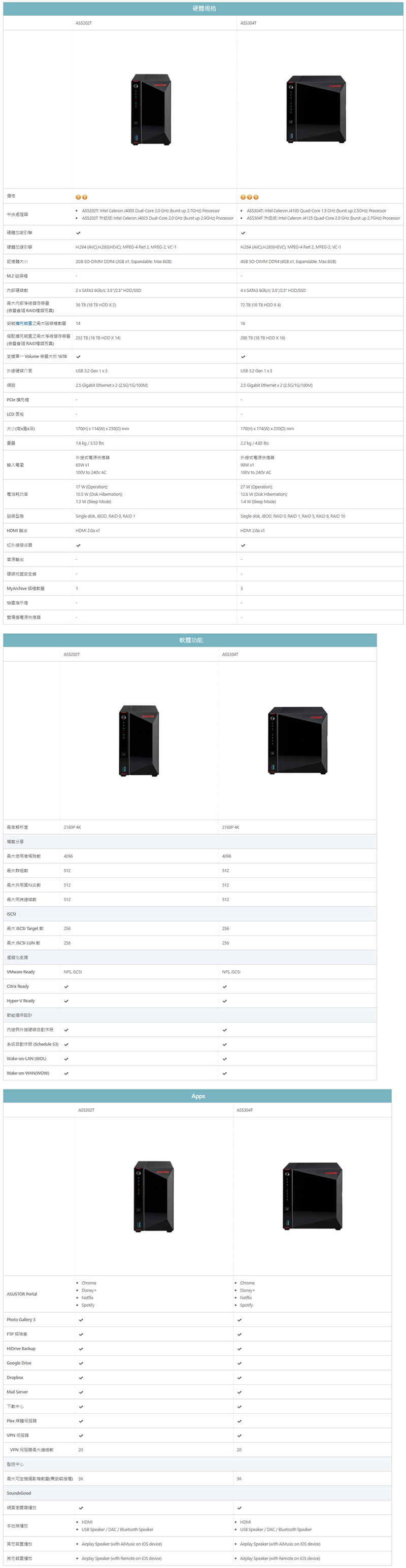
Task: Click AS5304T column header in Apps table
Action: (245, 1110)
